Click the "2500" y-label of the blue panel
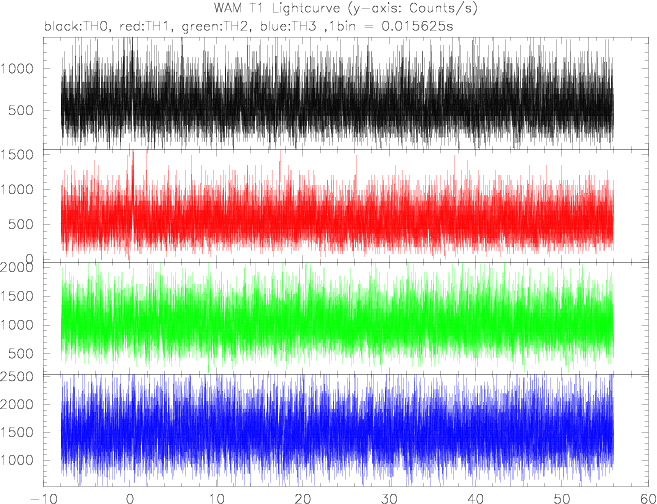This screenshot has height=504, width=657. (16, 377)
